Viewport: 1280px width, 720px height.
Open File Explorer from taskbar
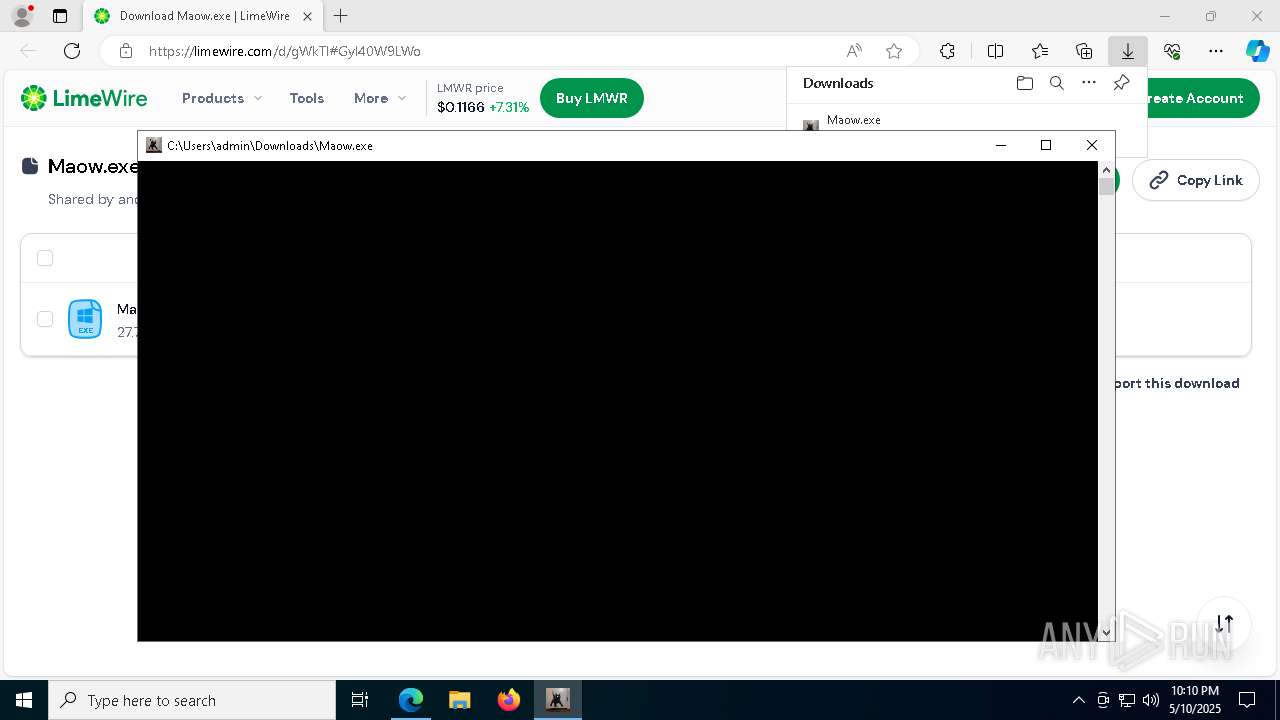pos(460,700)
